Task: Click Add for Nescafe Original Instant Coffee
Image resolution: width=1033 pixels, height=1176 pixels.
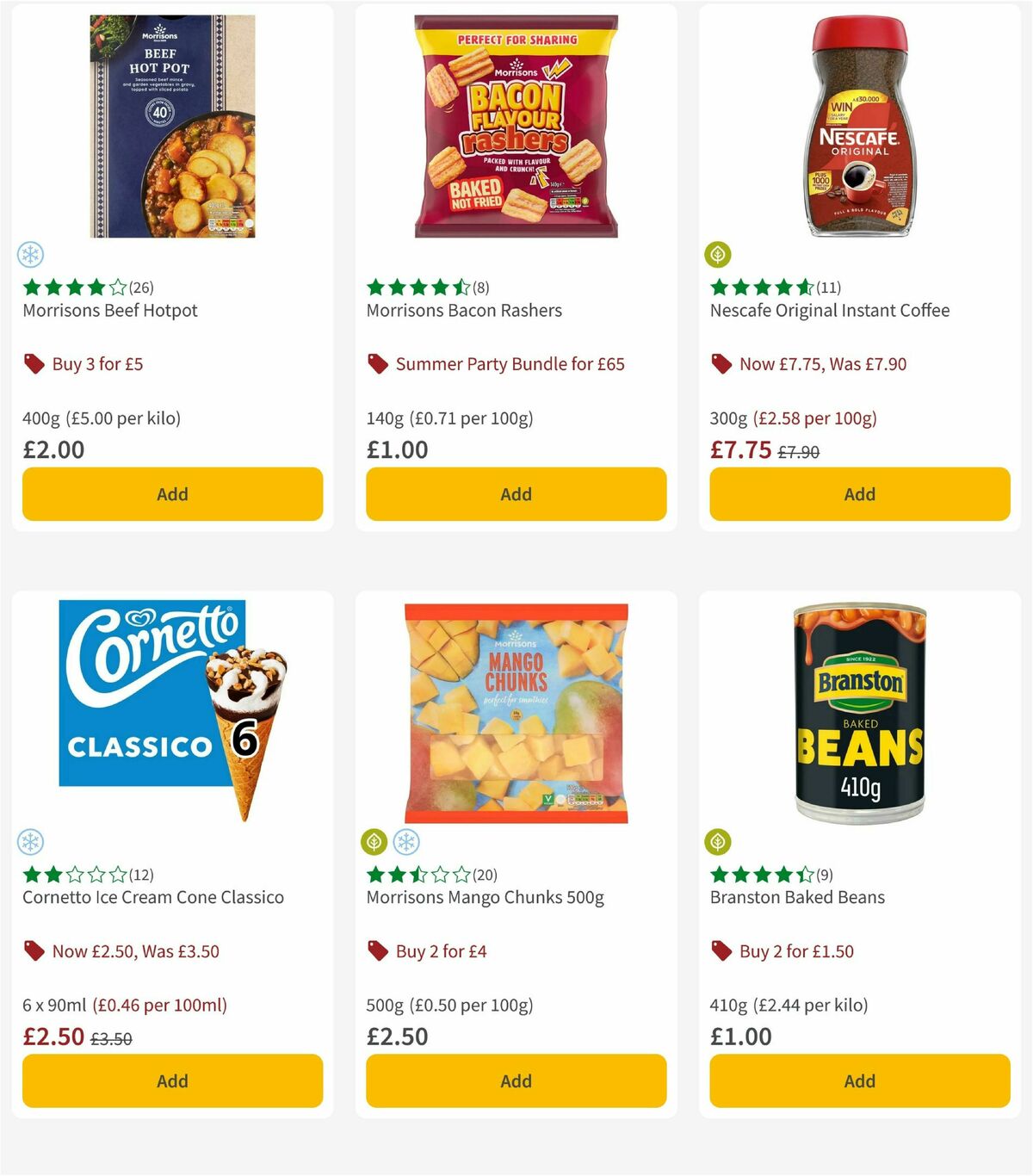Action: tap(859, 494)
